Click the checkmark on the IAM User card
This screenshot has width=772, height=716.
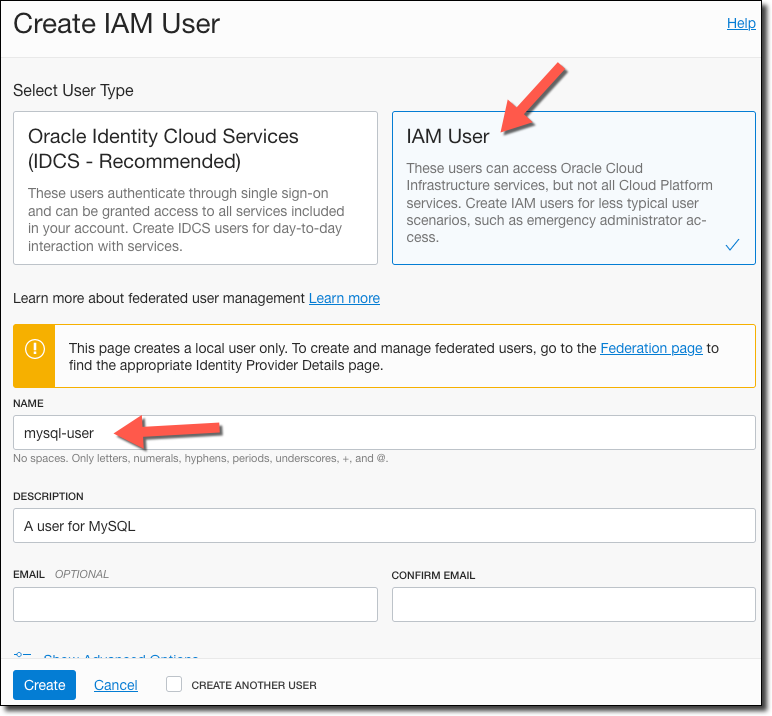tap(732, 244)
